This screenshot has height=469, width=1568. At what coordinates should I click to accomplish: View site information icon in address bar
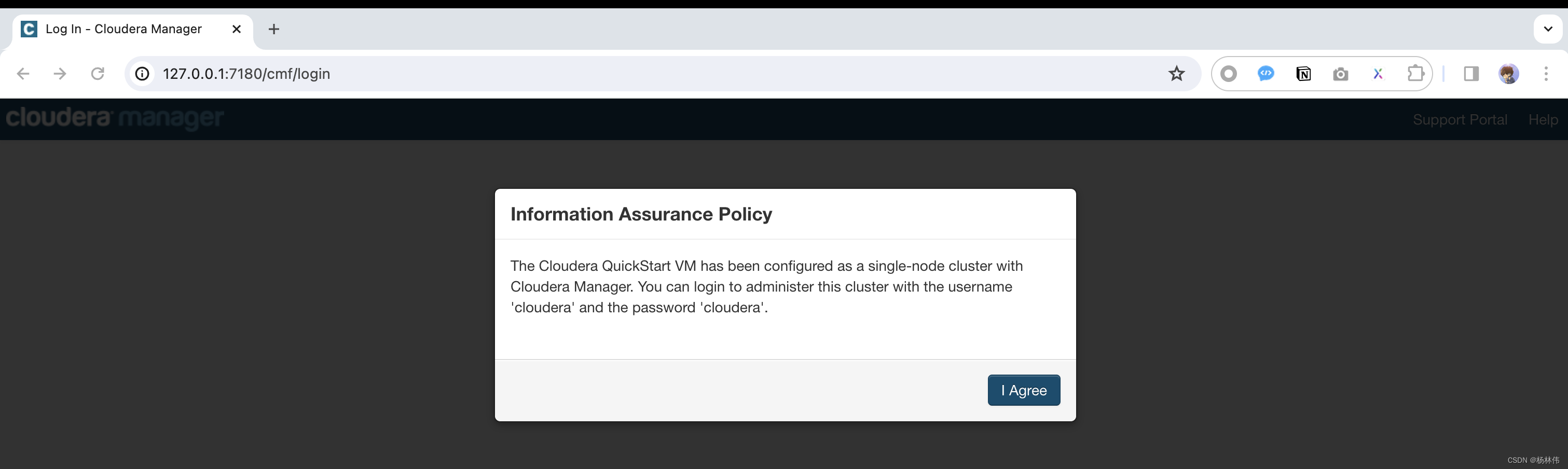(x=142, y=74)
